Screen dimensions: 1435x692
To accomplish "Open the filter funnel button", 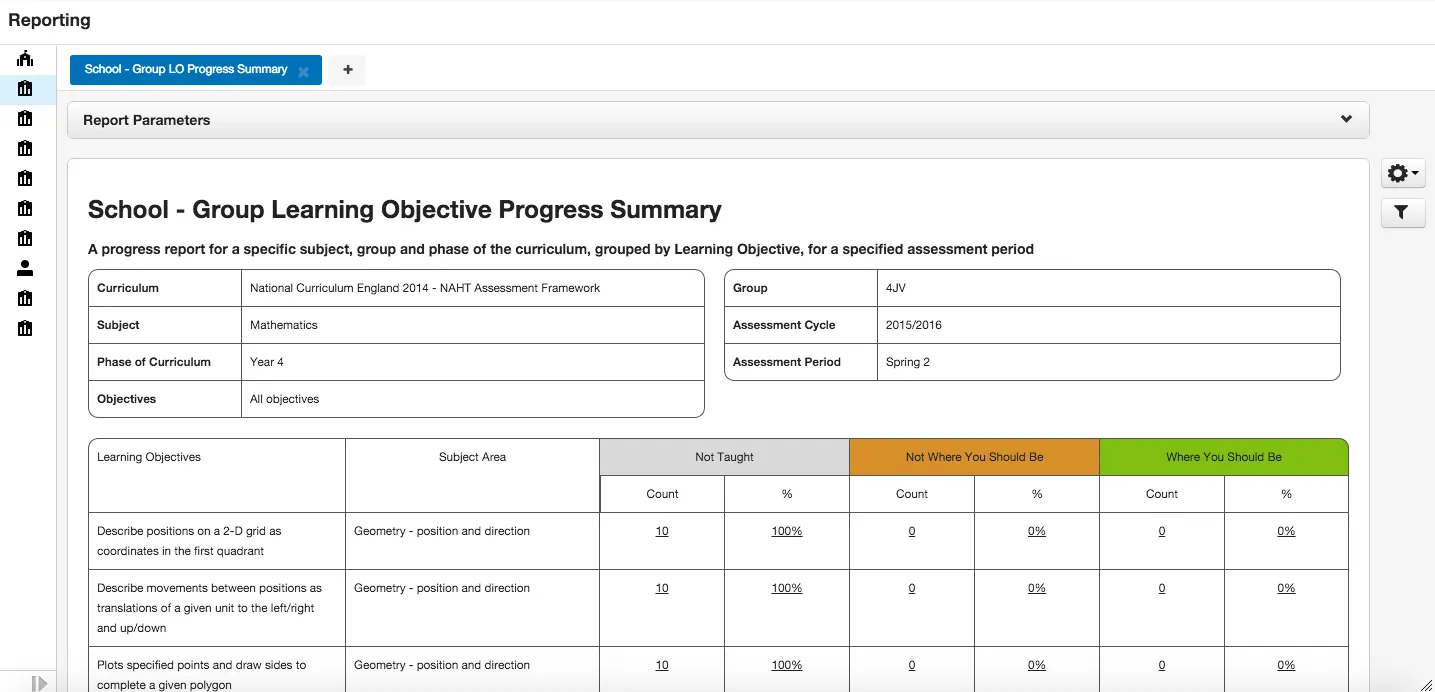I will pyautogui.click(x=1403, y=212).
